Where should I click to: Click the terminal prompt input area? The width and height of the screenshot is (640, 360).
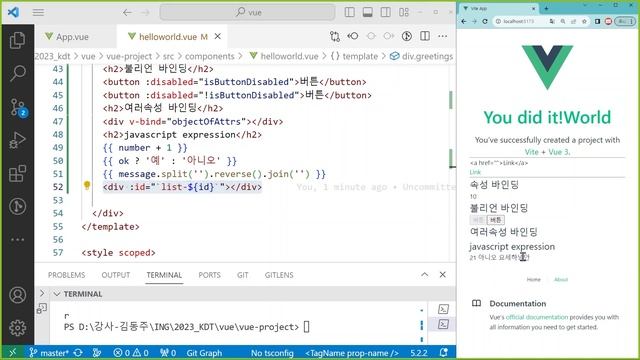coord(307,327)
